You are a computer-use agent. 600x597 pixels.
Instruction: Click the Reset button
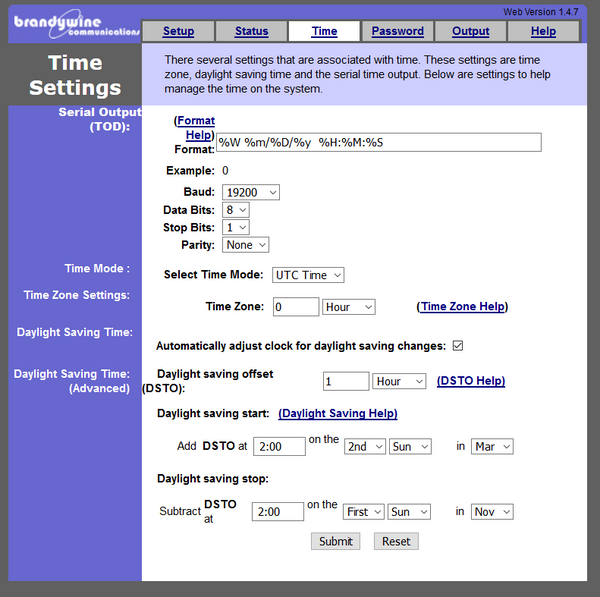point(396,542)
